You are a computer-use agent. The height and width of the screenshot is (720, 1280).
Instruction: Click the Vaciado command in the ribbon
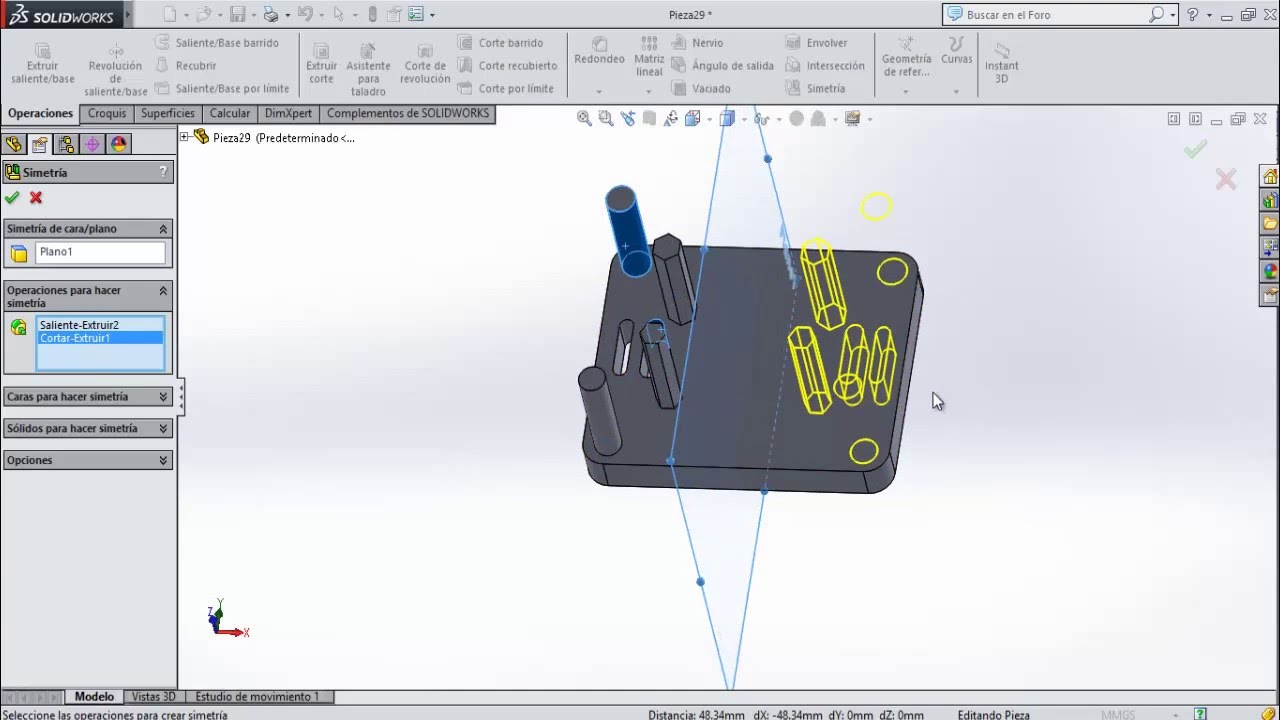701,88
